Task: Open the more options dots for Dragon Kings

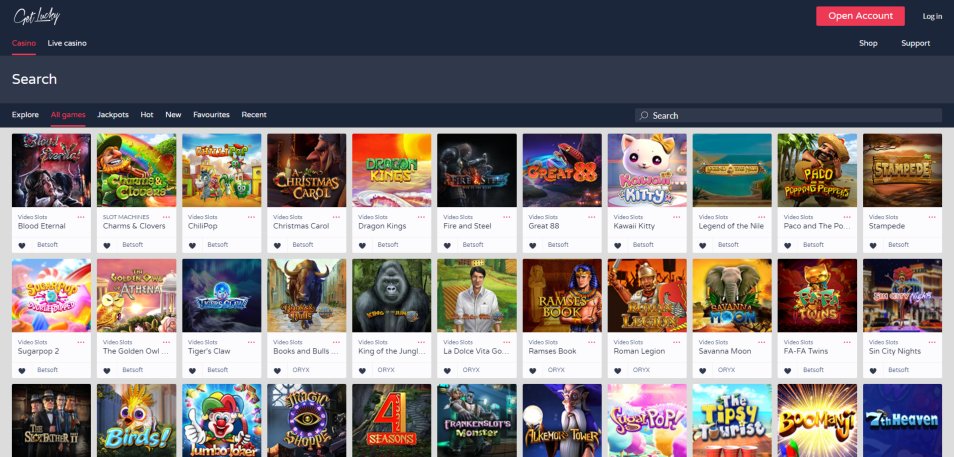Action: click(422, 217)
